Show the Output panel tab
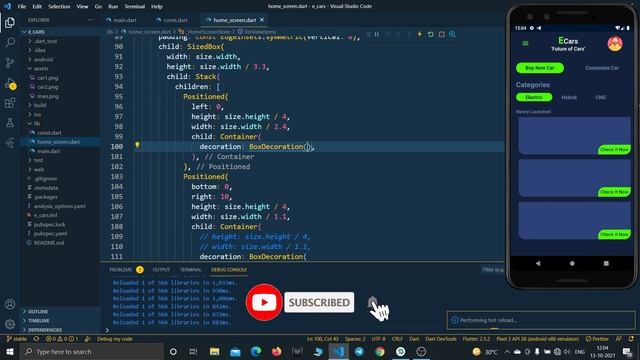The width and height of the screenshot is (640, 360). (161, 270)
